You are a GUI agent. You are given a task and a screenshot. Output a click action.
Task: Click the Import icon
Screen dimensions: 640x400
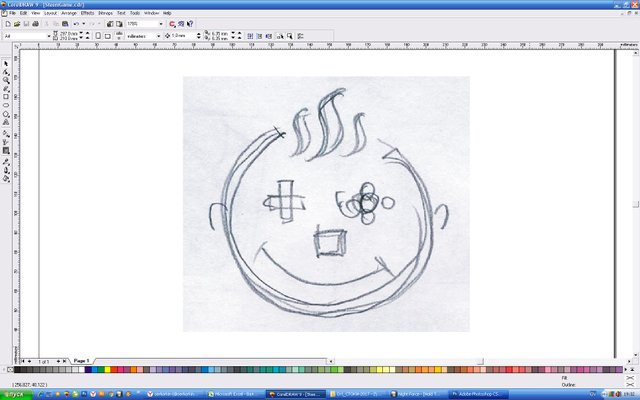pyautogui.click(x=110, y=24)
